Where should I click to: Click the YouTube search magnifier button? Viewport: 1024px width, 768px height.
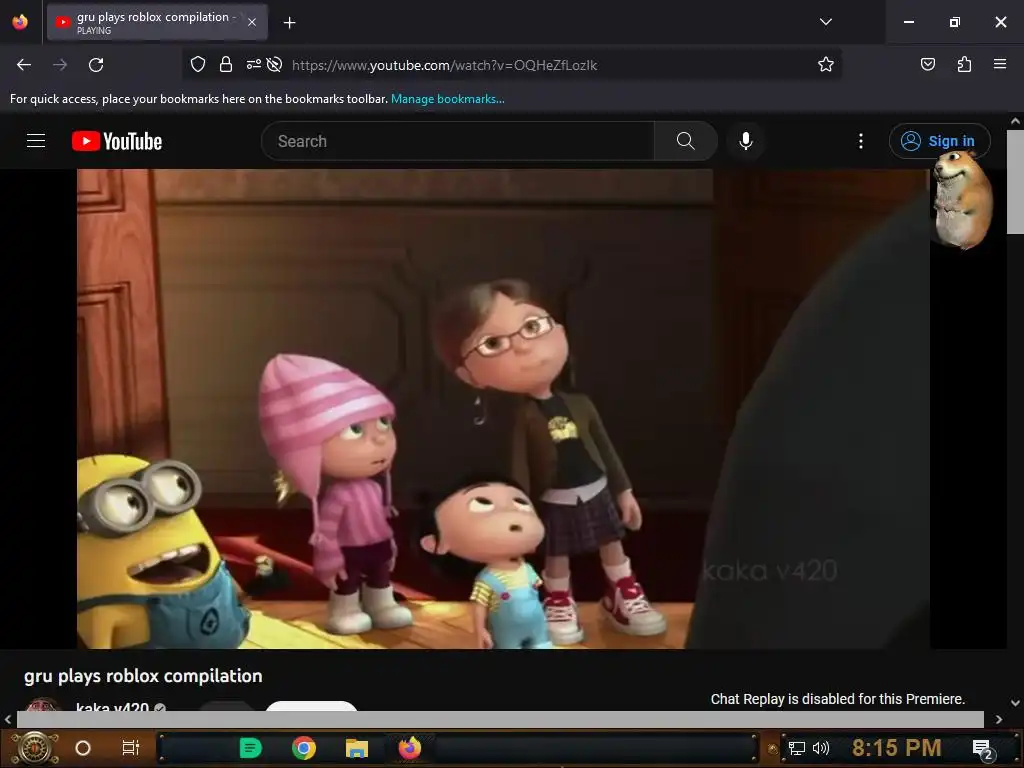pyautogui.click(x=686, y=141)
